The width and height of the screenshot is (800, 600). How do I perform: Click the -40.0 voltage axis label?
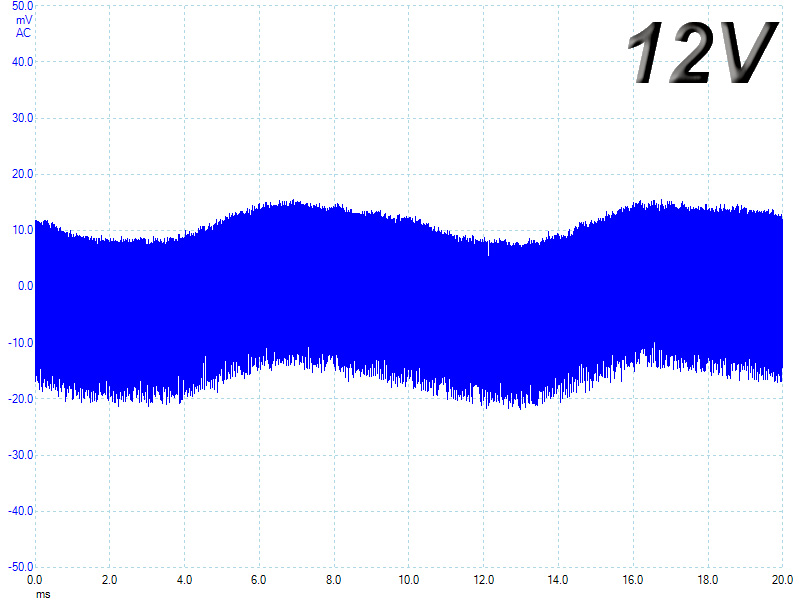tap(20, 511)
